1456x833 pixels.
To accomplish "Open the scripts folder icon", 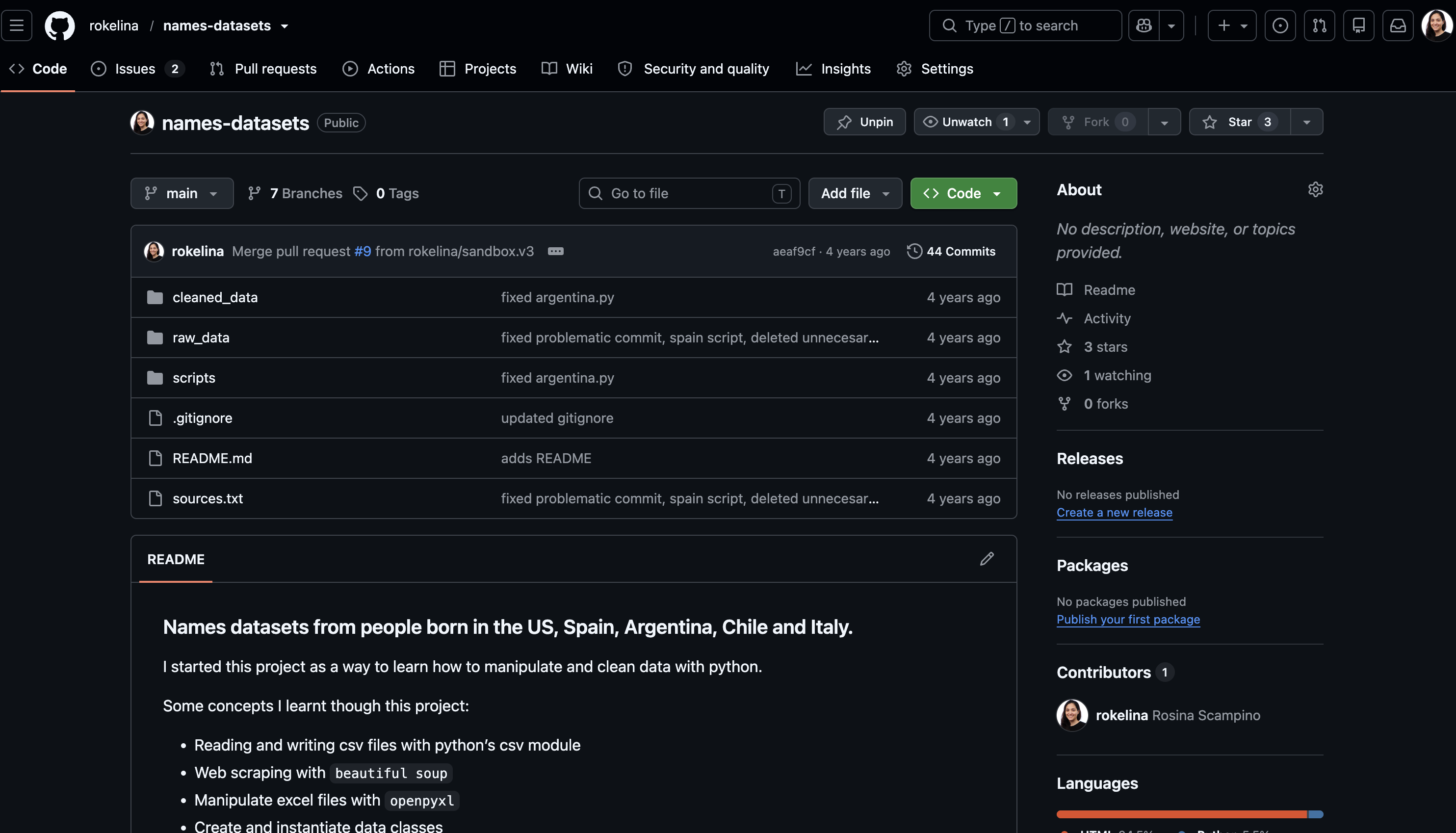I will point(155,378).
